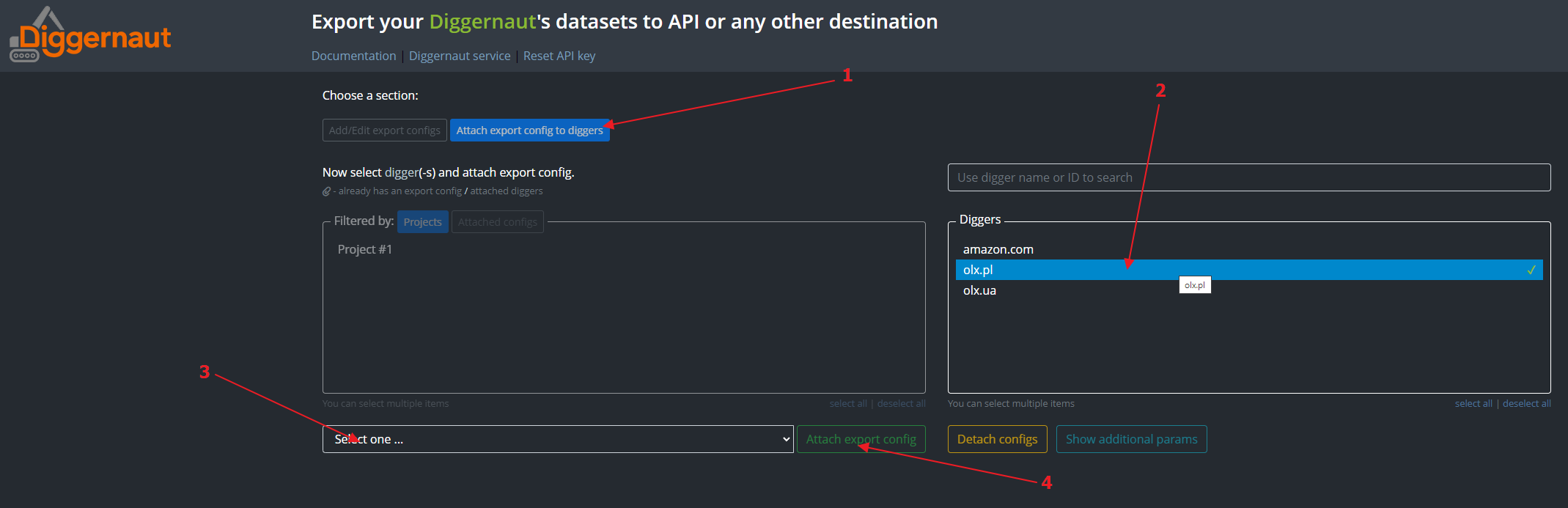The height and width of the screenshot is (508, 1568).
Task: Select Attach export config to diggers section
Action: click(x=530, y=130)
